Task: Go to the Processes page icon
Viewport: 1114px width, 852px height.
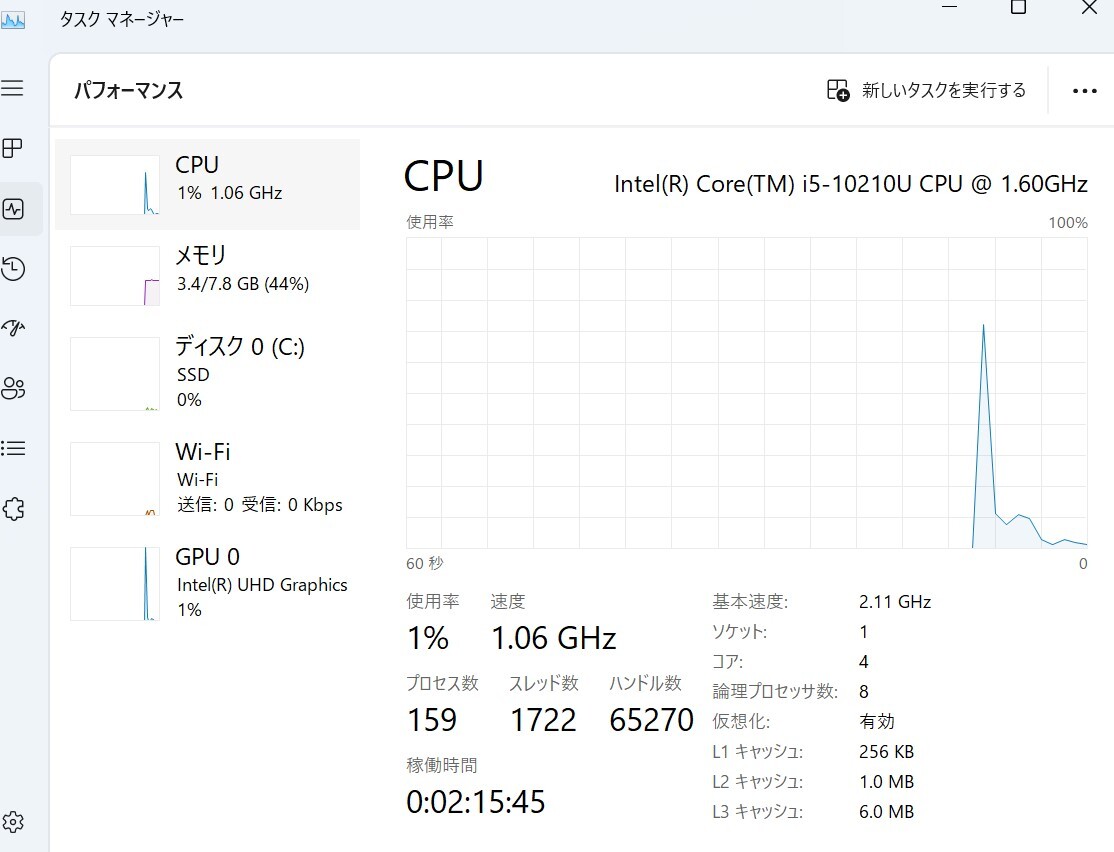Action: 13,149
